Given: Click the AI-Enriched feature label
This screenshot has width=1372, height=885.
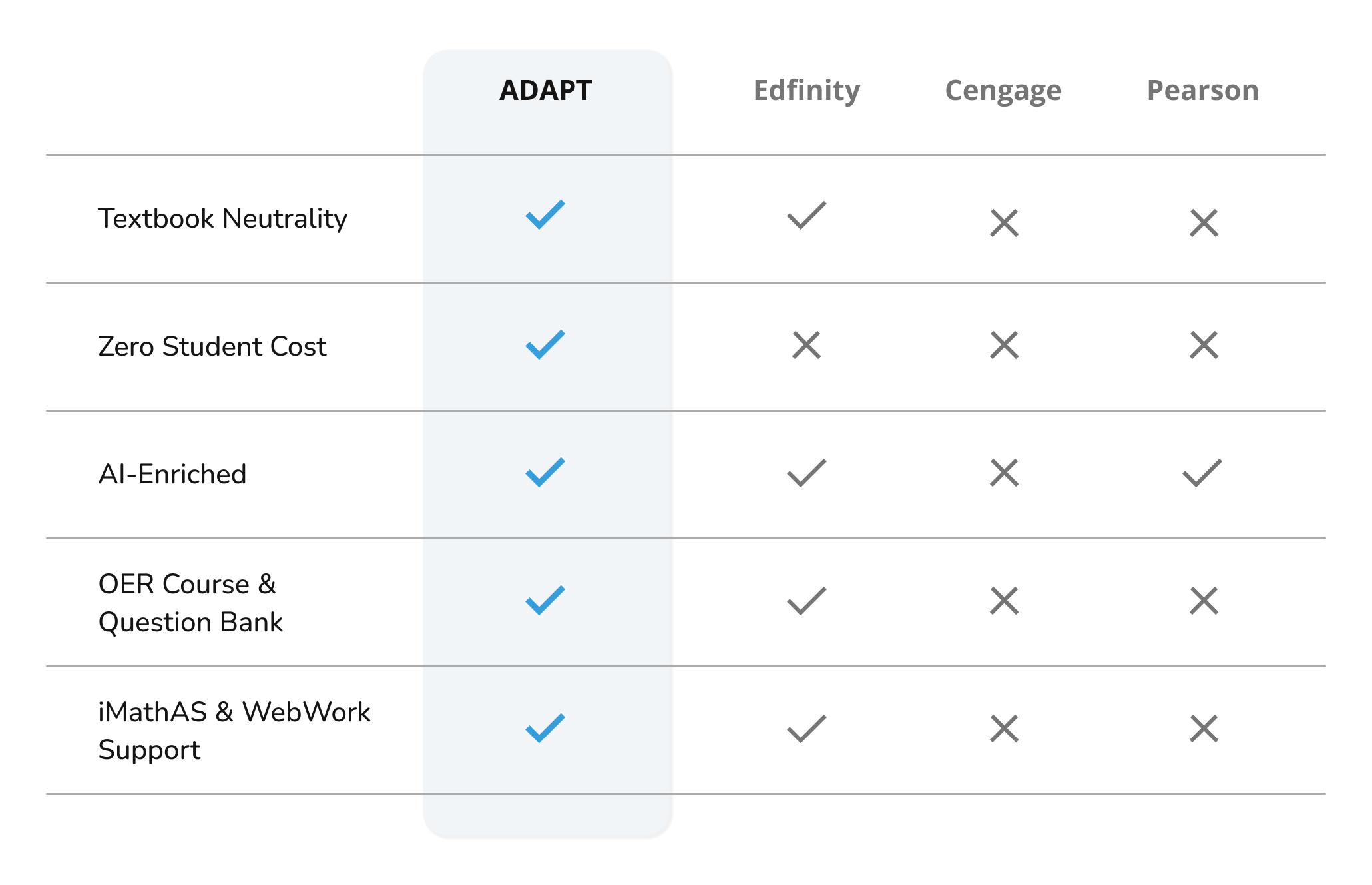Looking at the screenshot, I should pyautogui.click(x=172, y=474).
